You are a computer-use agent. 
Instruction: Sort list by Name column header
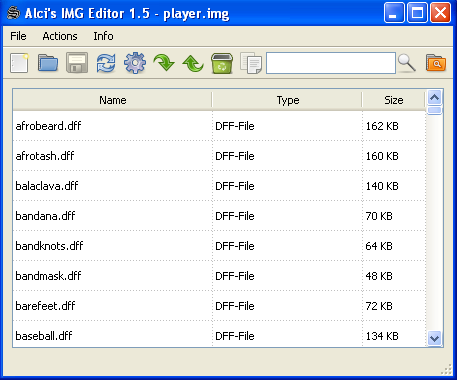pos(112,100)
